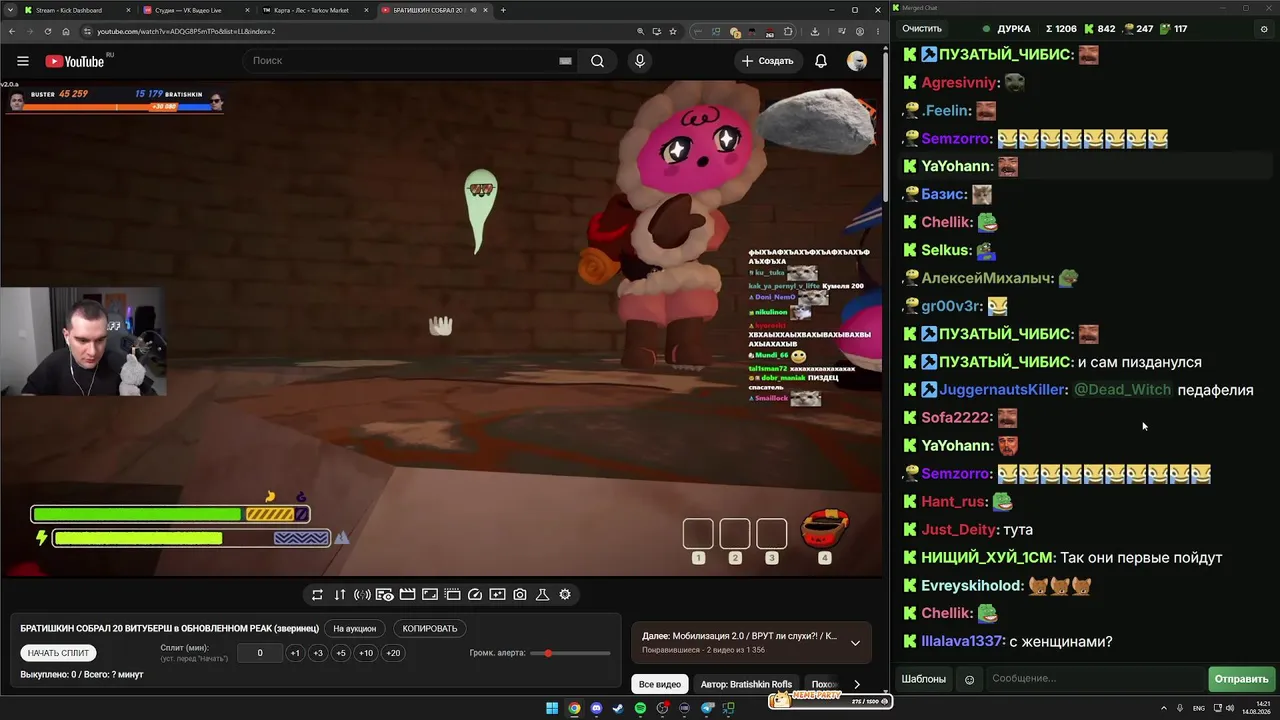Click the lab flask icon below video
The height and width of the screenshot is (720, 1280).
click(x=543, y=595)
